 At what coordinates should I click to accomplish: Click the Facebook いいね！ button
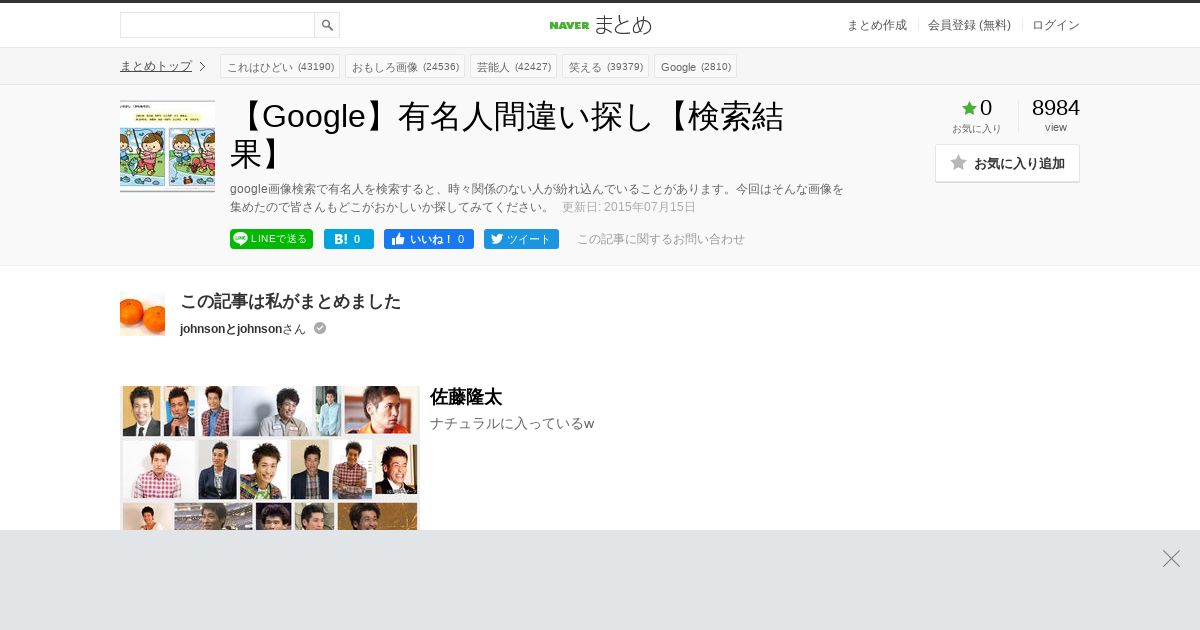coord(429,239)
